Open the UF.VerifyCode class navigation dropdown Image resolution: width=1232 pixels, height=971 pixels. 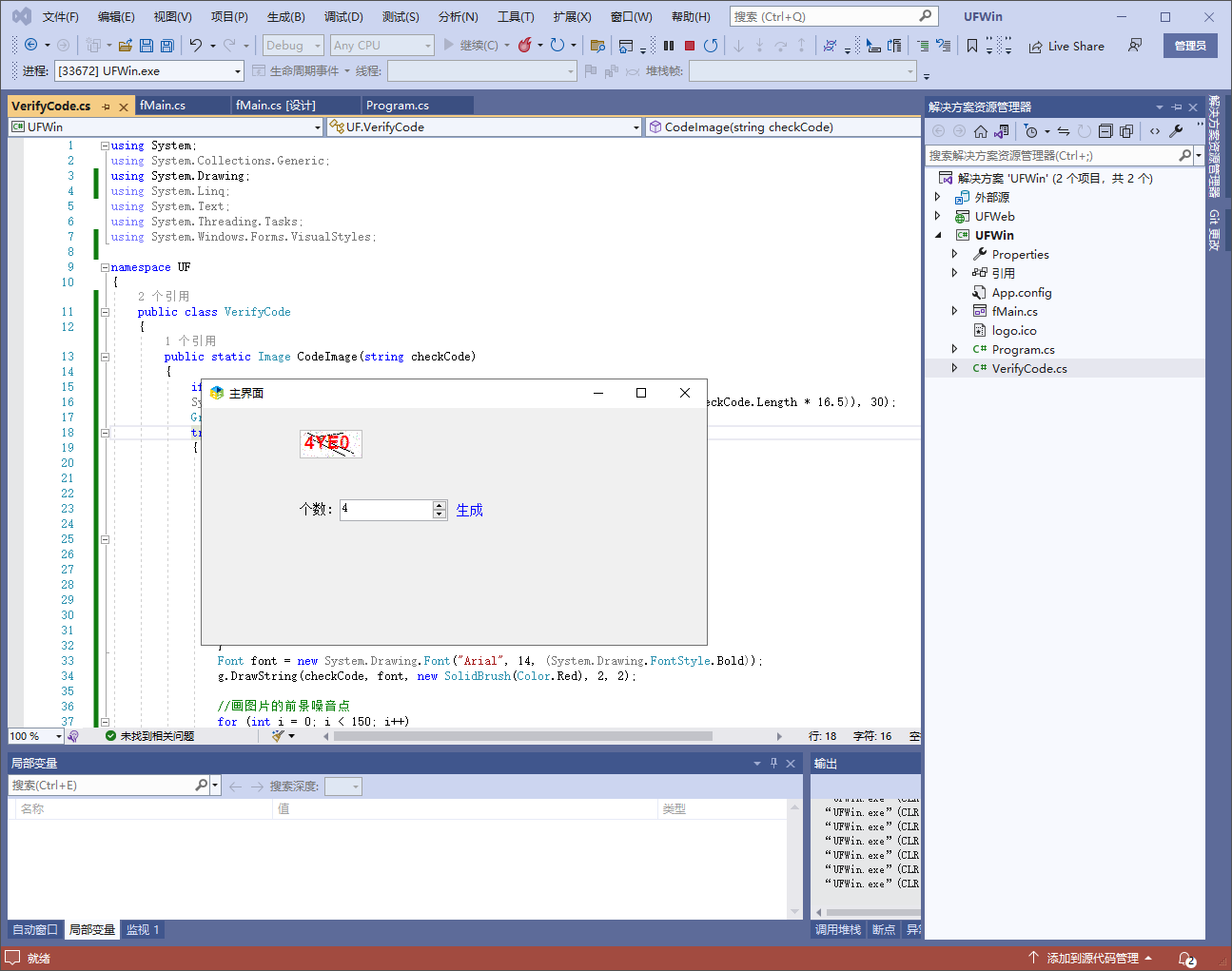(483, 126)
